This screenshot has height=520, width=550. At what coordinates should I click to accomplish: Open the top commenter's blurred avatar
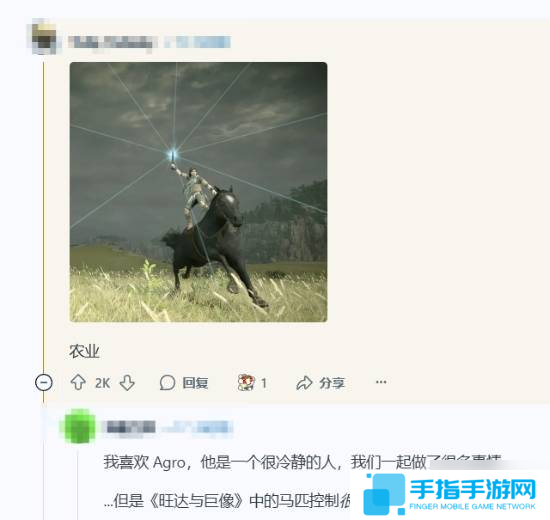point(44,38)
